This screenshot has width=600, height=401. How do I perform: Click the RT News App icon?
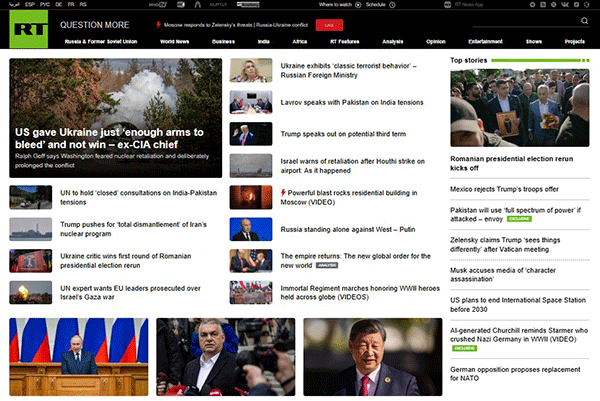447,5
